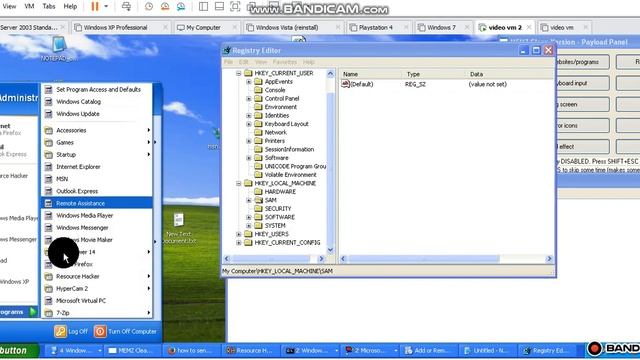Select the Network registry key

tap(270, 132)
